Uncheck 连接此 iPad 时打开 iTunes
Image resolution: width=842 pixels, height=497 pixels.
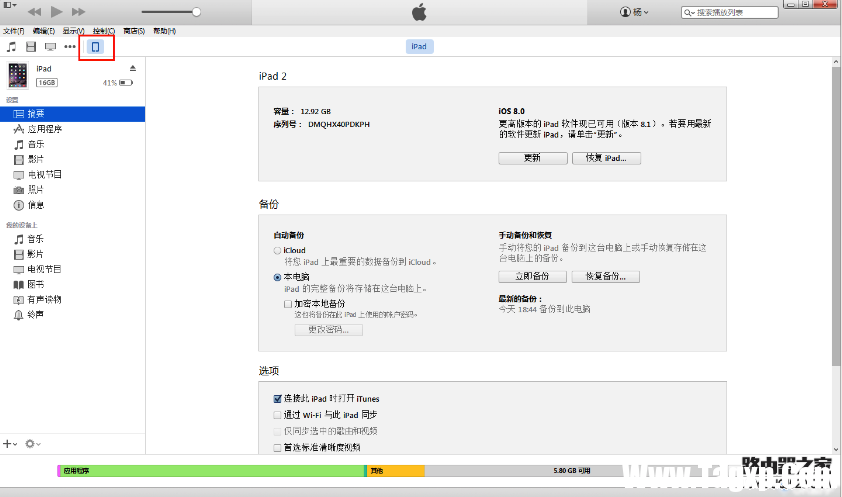pyautogui.click(x=278, y=399)
